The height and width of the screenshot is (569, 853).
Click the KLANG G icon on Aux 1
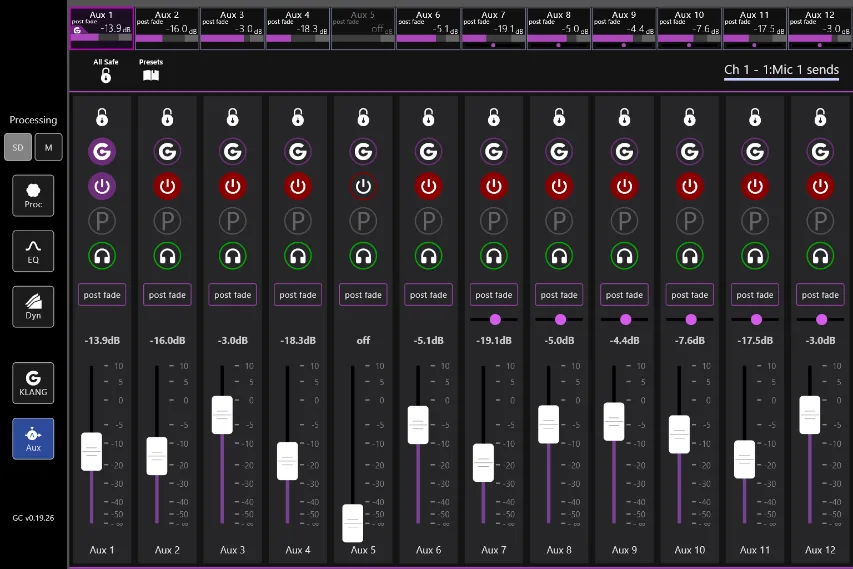[102, 151]
